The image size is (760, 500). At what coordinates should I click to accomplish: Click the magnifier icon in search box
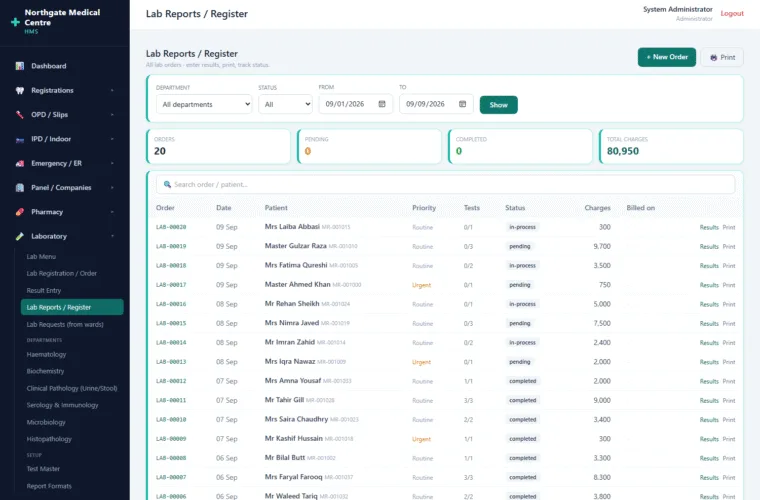pos(167,184)
